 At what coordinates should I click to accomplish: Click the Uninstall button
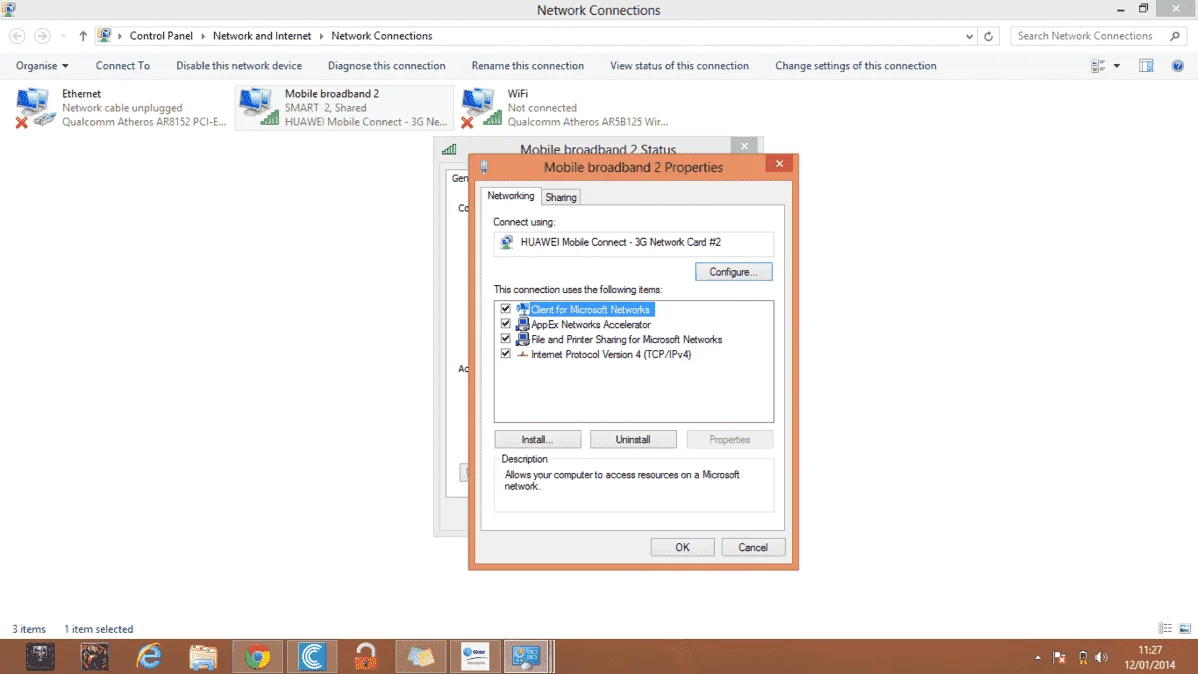(633, 439)
